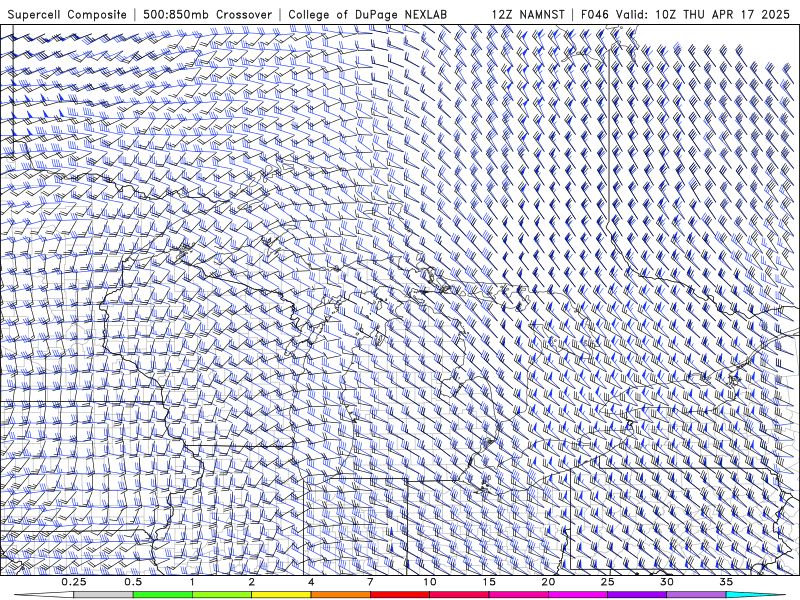Click the cyan arrow end of color bar
The image size is (800, 600).
point(756,595)
